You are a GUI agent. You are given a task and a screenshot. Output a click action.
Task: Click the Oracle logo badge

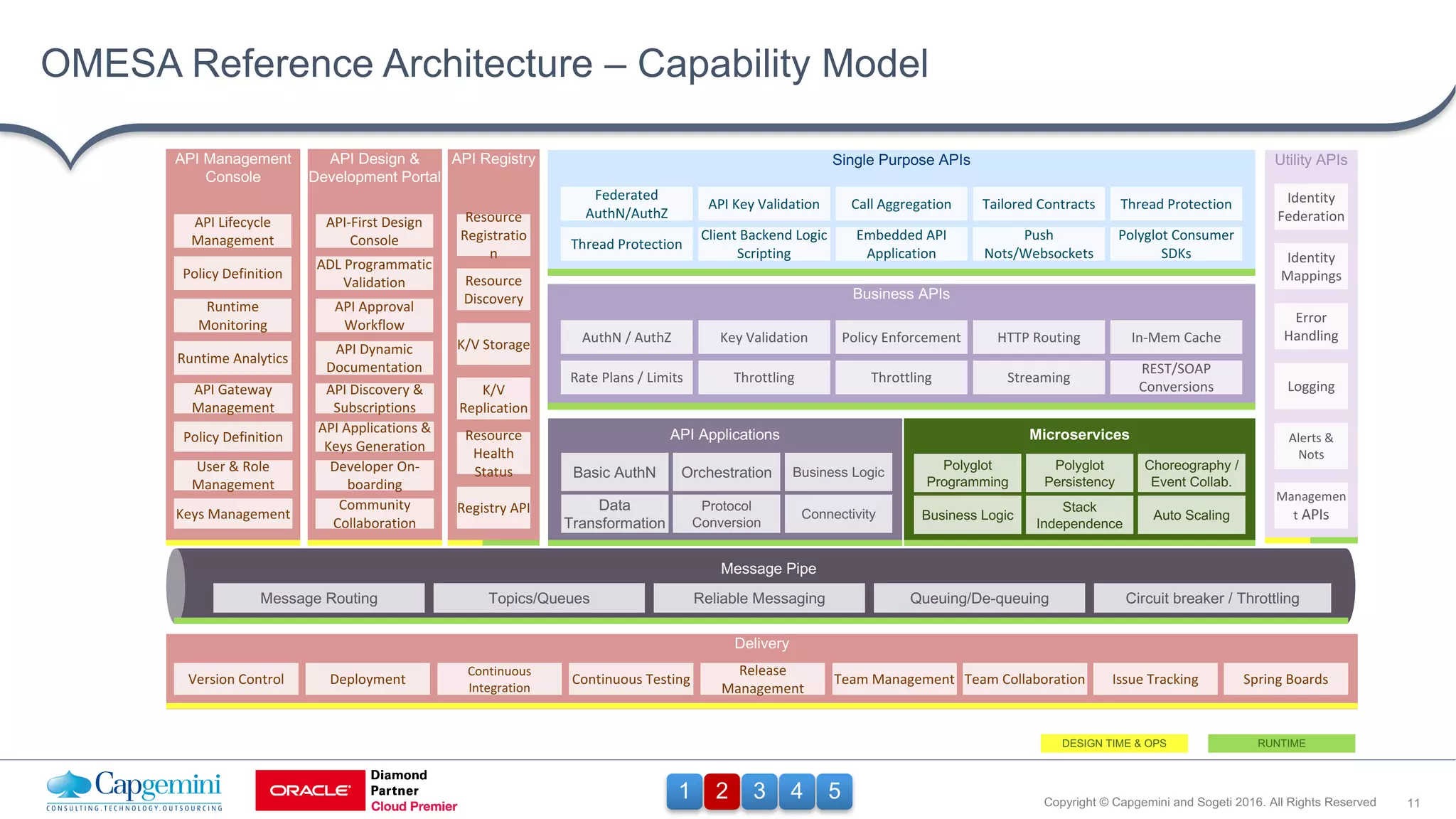pos(310,791)
